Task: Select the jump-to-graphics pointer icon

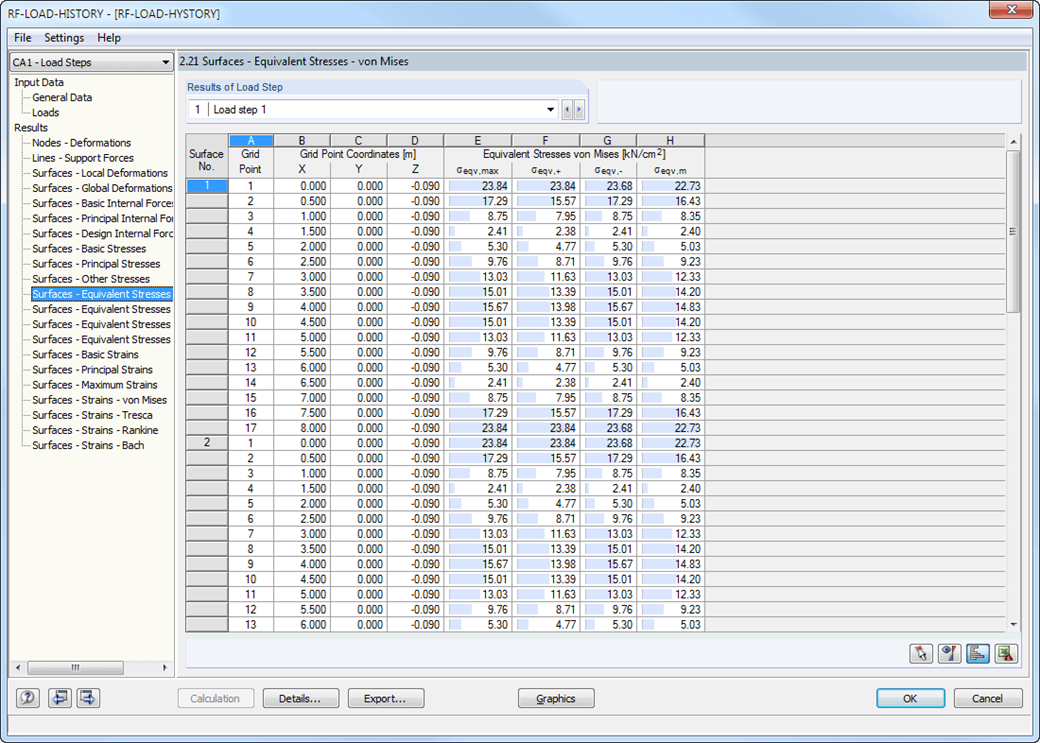Action: pyautogui.click(x=920, y=653)
